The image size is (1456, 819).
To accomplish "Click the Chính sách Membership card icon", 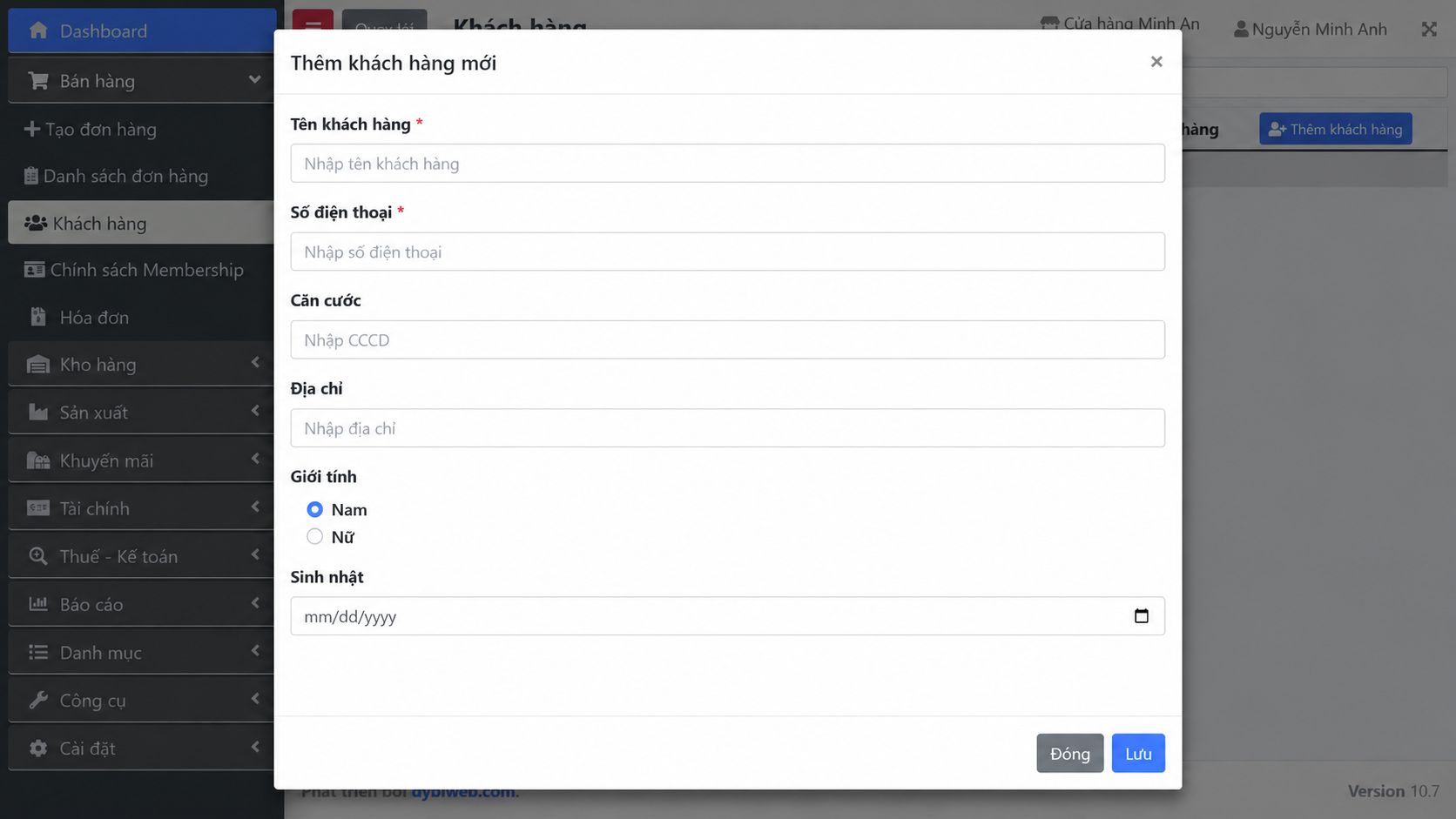I will click(x=35, y=270).
